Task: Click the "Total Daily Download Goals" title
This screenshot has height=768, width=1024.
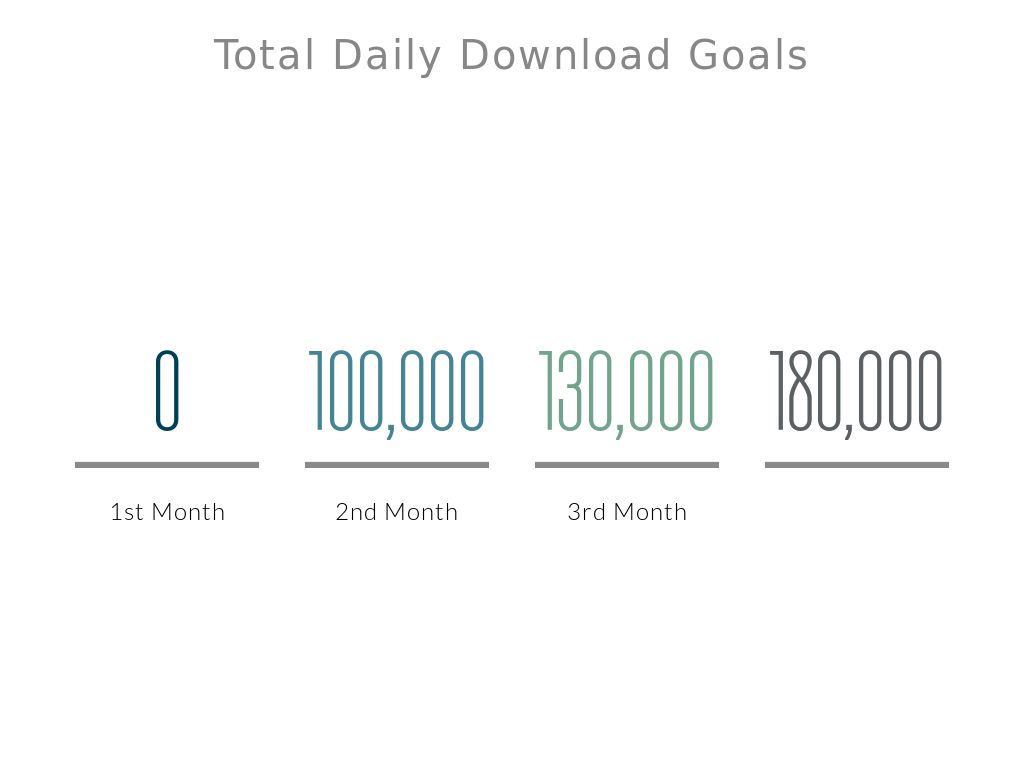Action: pyautogui.click(x=511, y=56)
